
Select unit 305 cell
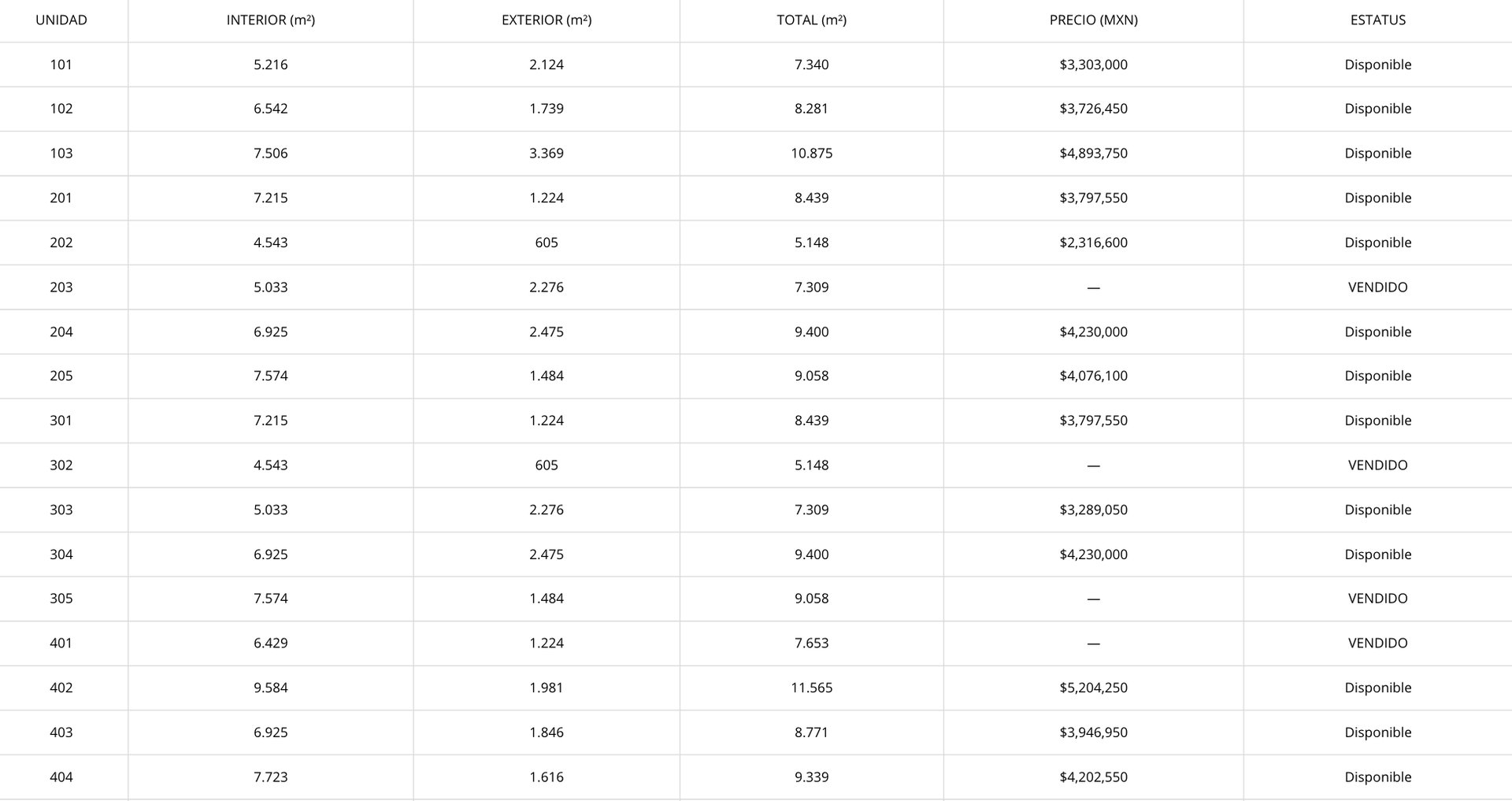click(61, 599)
